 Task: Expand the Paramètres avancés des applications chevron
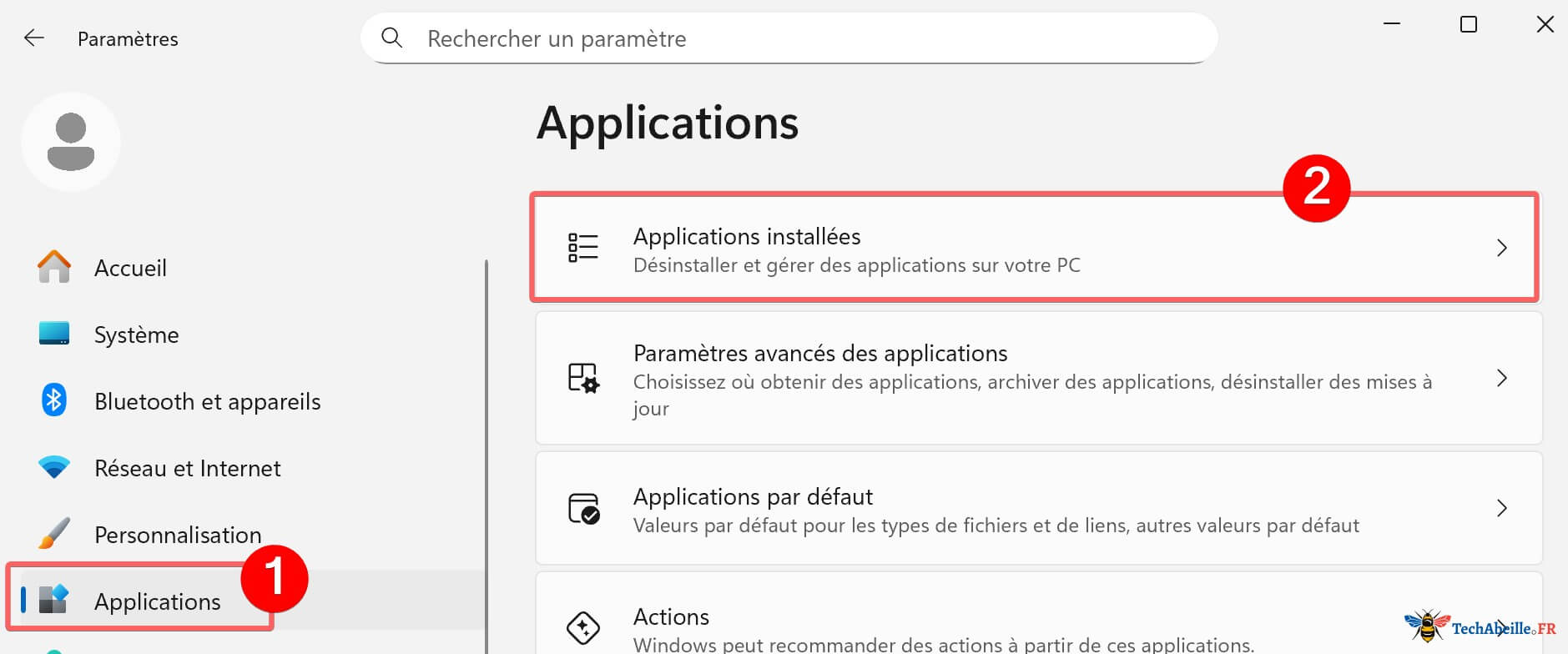tap(1501, 378)
